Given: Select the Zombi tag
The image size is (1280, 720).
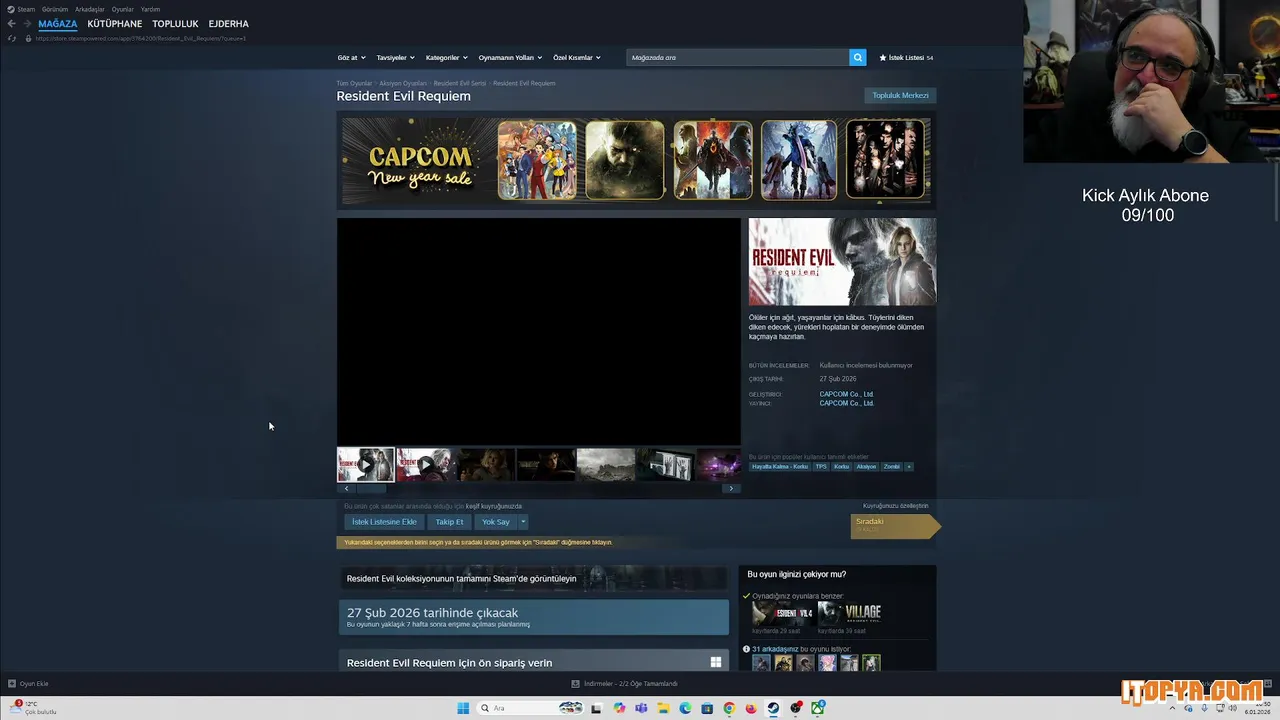Looking at the screenshot, I should (891, 466).
